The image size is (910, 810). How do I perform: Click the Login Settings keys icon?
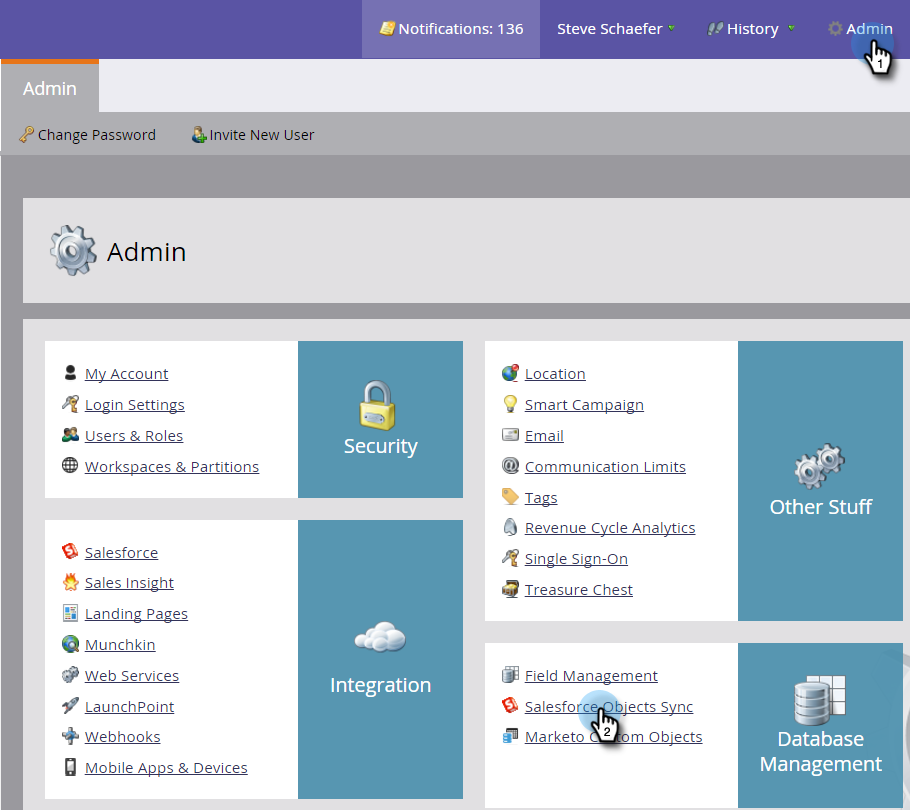[x=70, y=404]
